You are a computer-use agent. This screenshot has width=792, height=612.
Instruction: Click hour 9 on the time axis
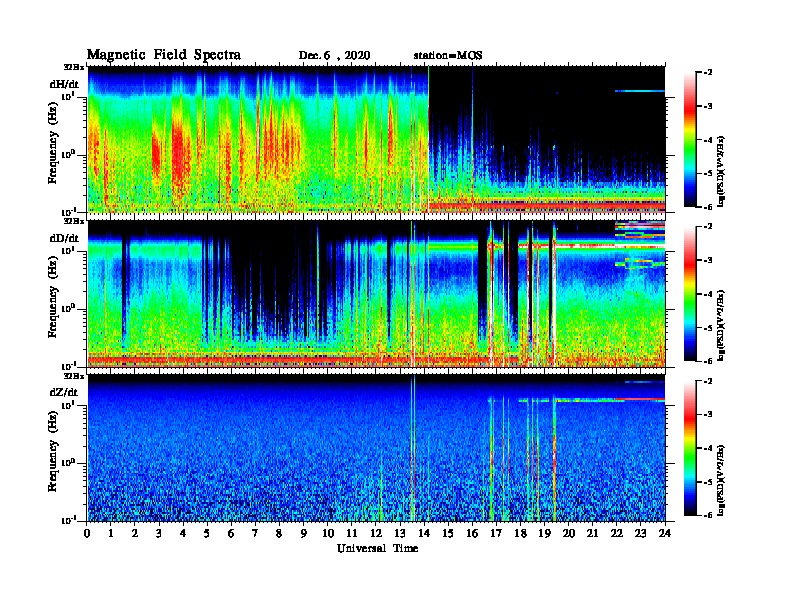tap(303, 533)
